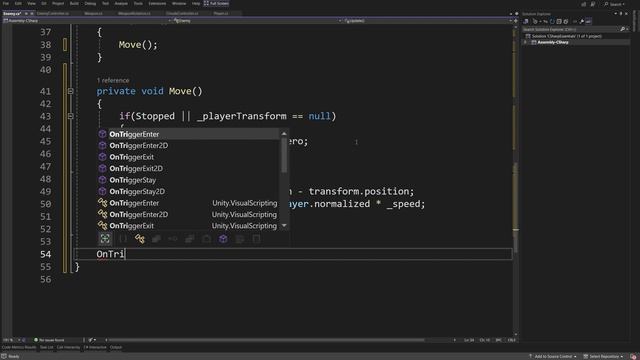Open the Call Hierarchy tab
Viewport: 640px width, 360px height.
(x=68, y=347)
